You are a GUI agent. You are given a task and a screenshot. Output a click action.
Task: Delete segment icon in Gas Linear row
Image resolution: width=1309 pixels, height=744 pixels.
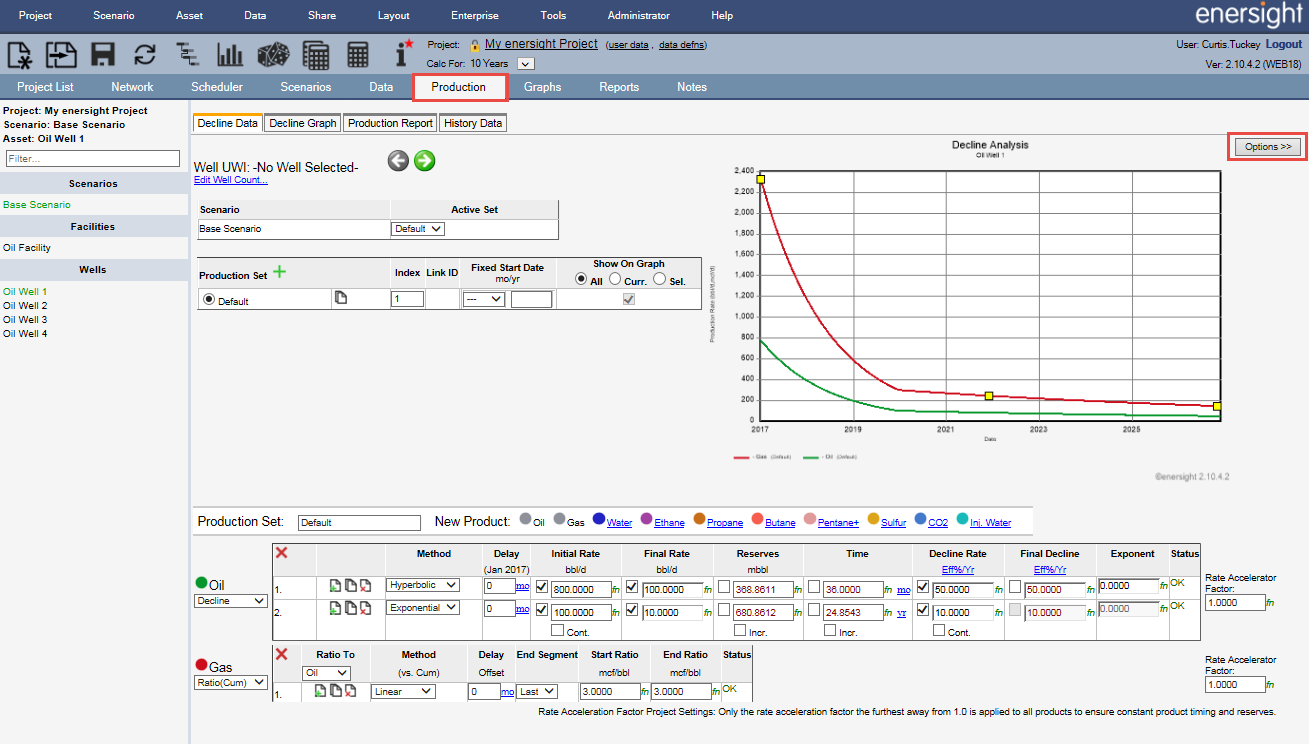(350, 690)
